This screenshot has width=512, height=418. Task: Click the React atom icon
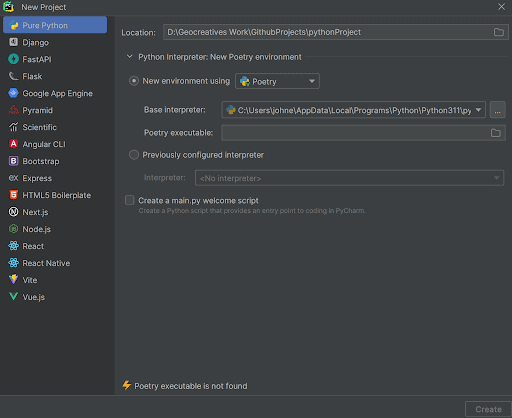pyautogui.click(x=14, y=246)
